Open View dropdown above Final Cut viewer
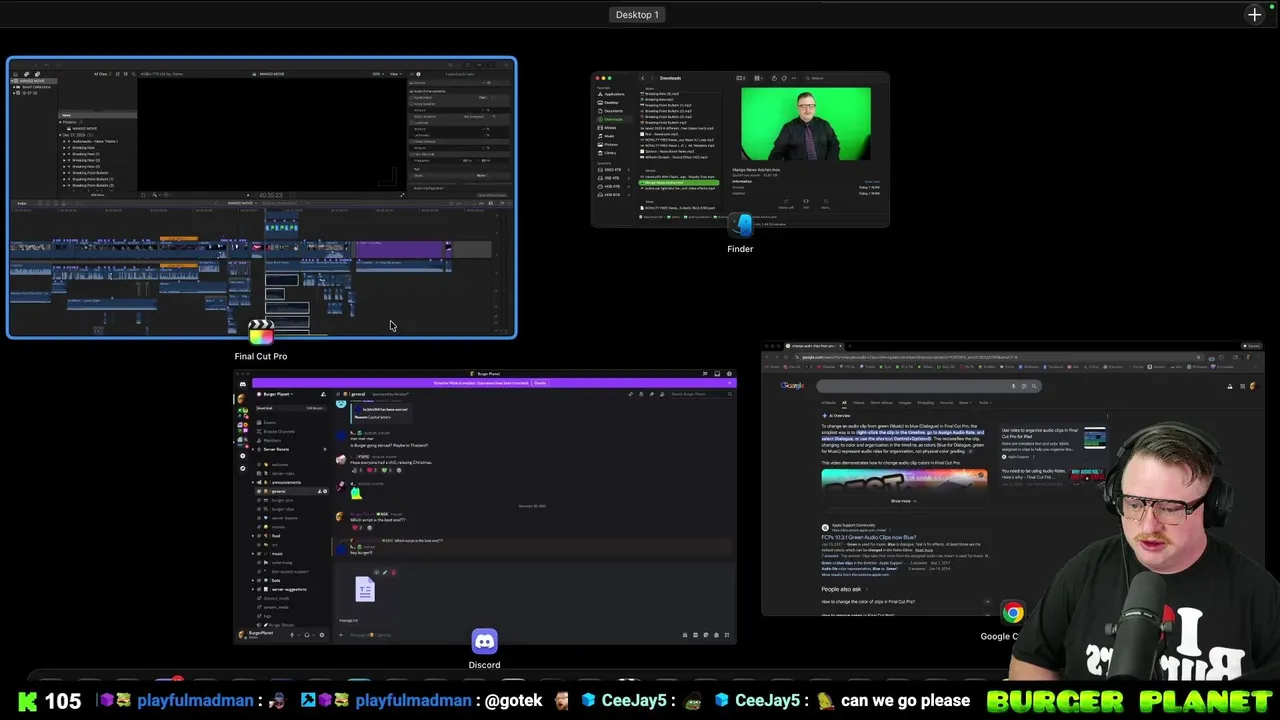The height and width of the screenshot is (720, 1280). [395, 74]
